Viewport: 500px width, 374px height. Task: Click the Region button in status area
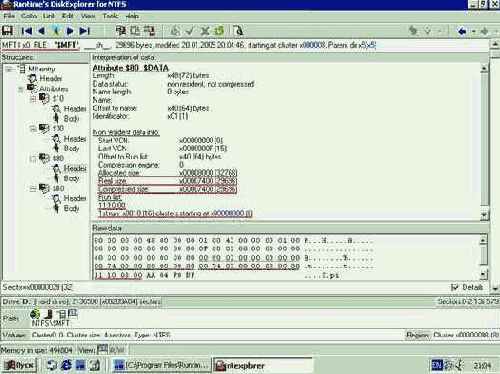point(418,335)
